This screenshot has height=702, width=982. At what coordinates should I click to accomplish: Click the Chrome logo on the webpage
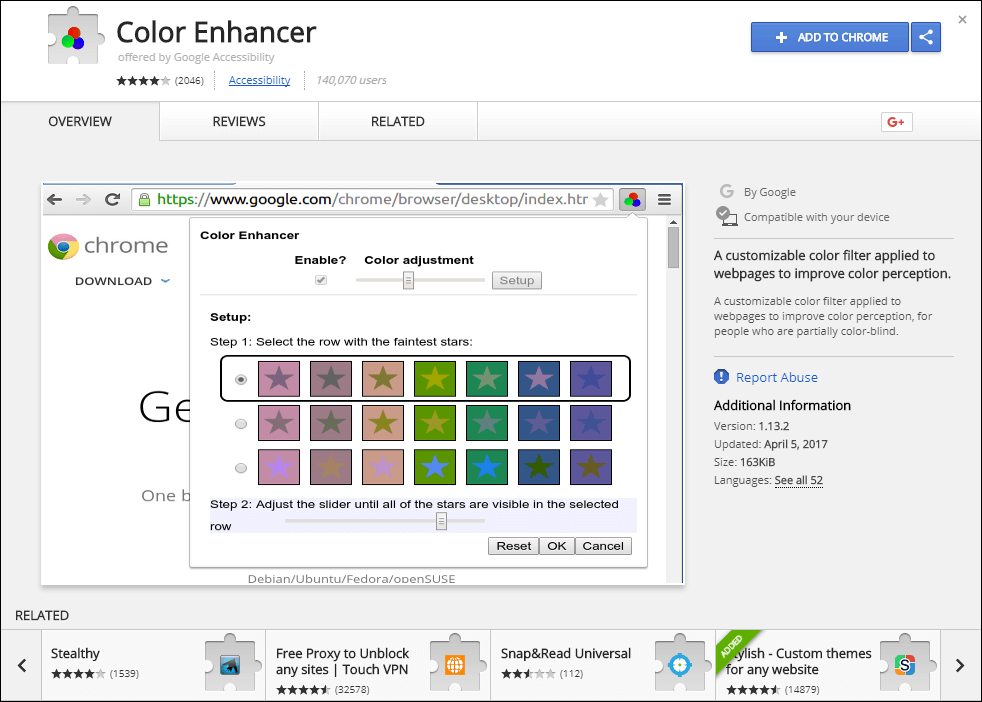click(x=63, y=246)
